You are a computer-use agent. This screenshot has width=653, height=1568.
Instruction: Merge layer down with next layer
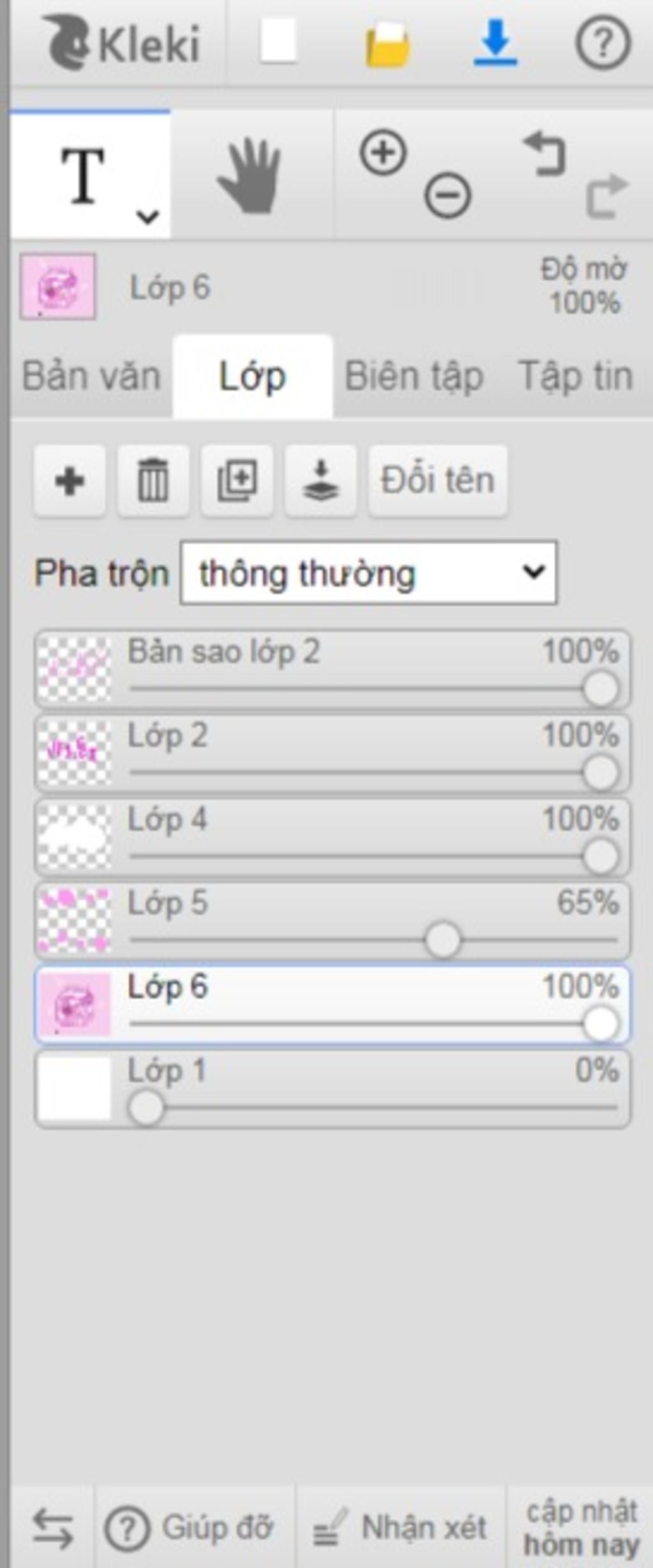point(320,481)
